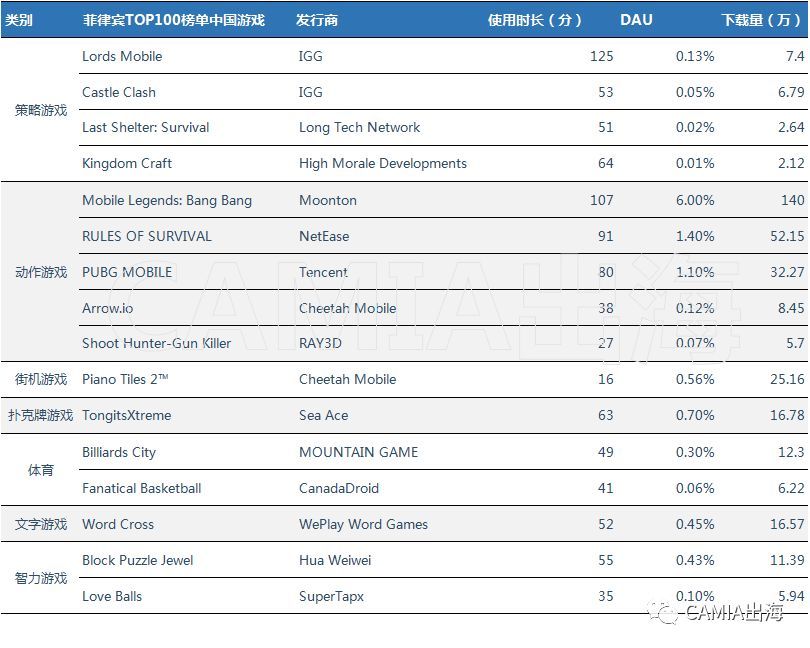Click the 使用时长（分） column header
810x648 pixels.
(x=535, y=20)
